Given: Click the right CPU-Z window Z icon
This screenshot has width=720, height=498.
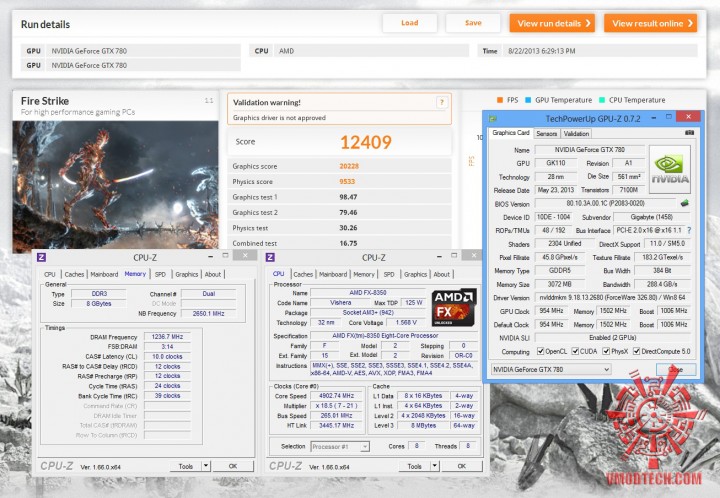Looking at the screenshot, I should tap(270, 257).
